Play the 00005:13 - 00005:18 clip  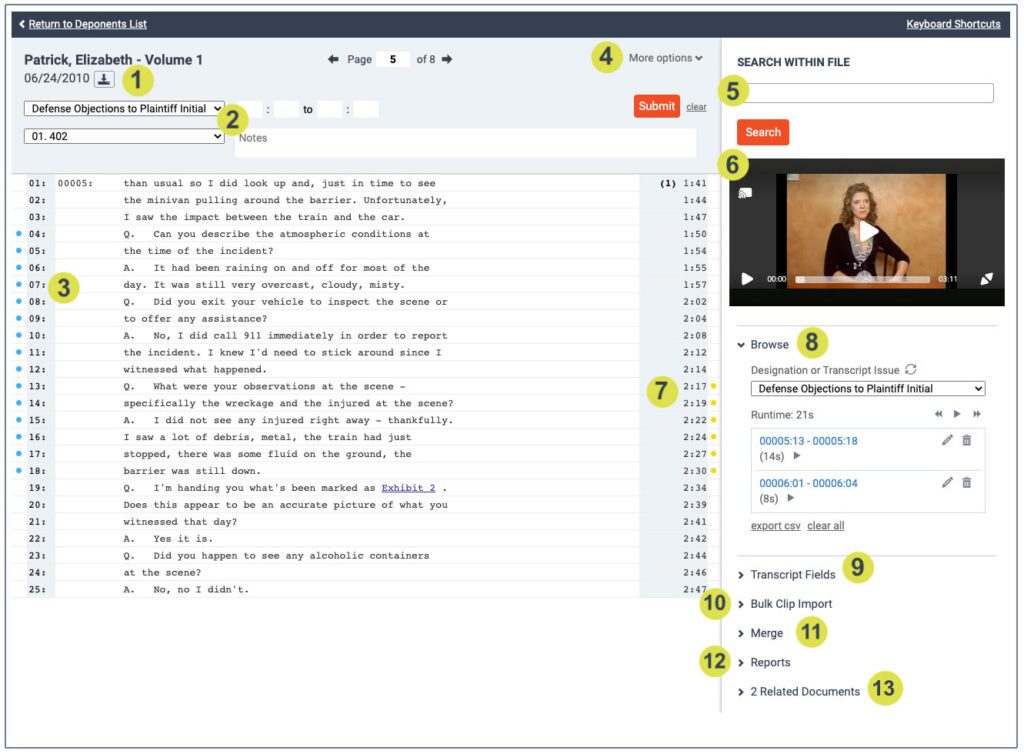797,455
